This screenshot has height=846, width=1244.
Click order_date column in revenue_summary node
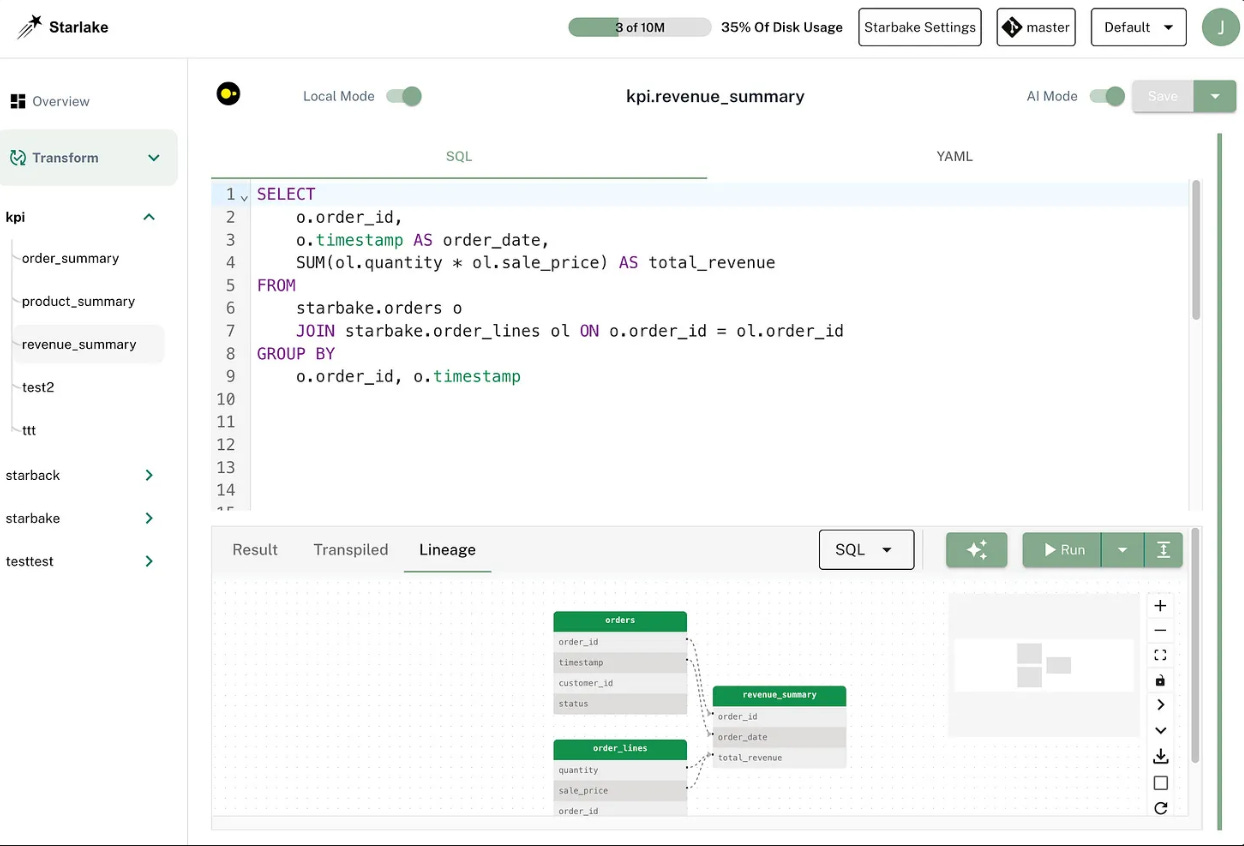pos(779,737)
